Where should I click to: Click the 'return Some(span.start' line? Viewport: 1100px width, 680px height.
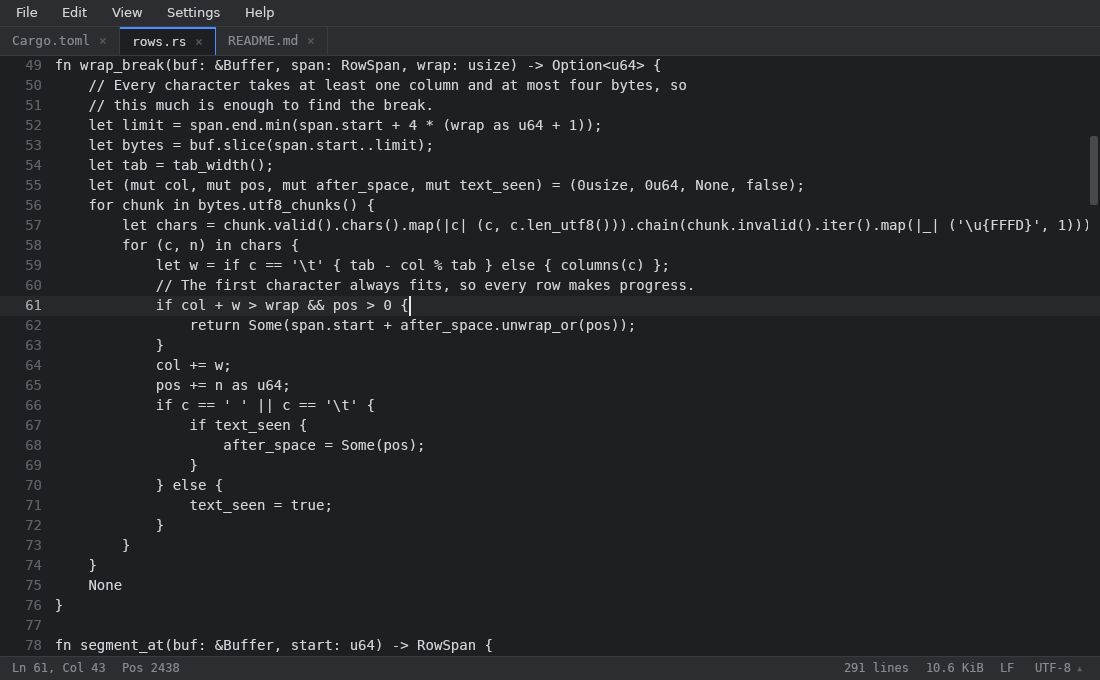pyautogui.click(x=412, y=326)
